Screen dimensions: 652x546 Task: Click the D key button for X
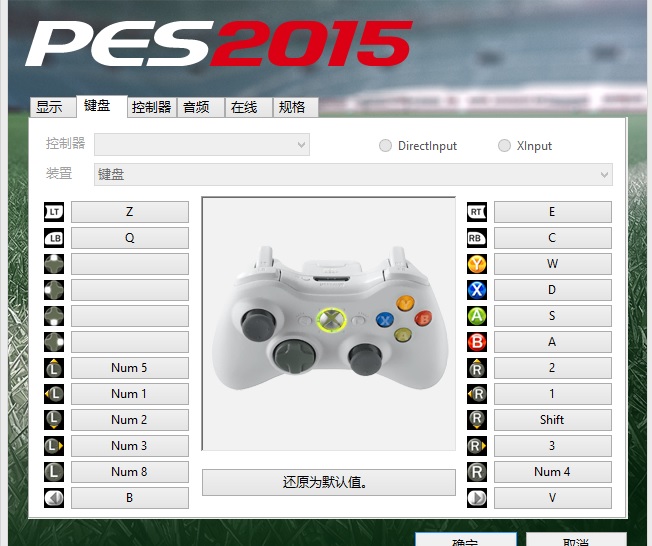[553, 290]
